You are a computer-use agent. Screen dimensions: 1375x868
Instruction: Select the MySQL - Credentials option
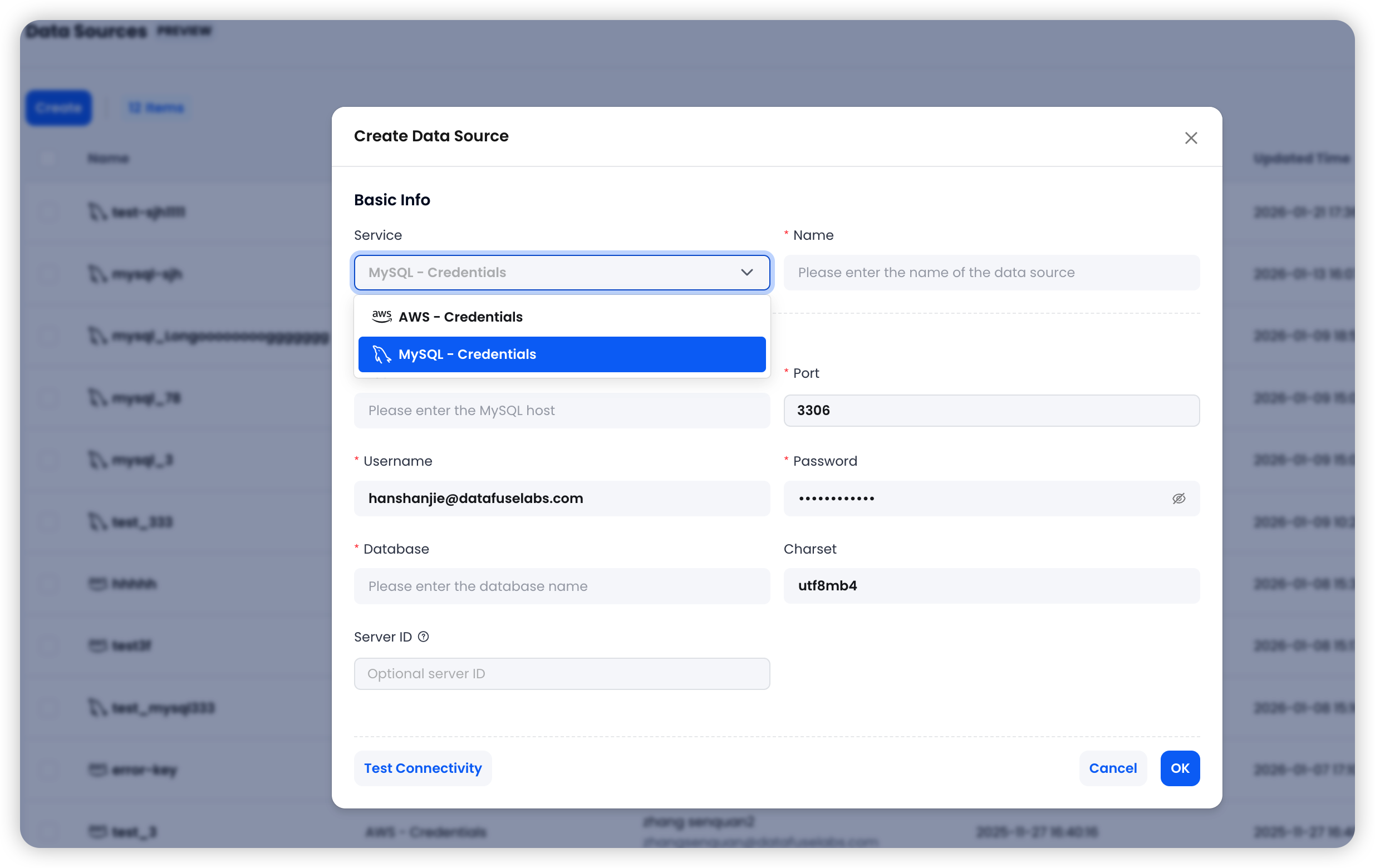click(562, 354)
